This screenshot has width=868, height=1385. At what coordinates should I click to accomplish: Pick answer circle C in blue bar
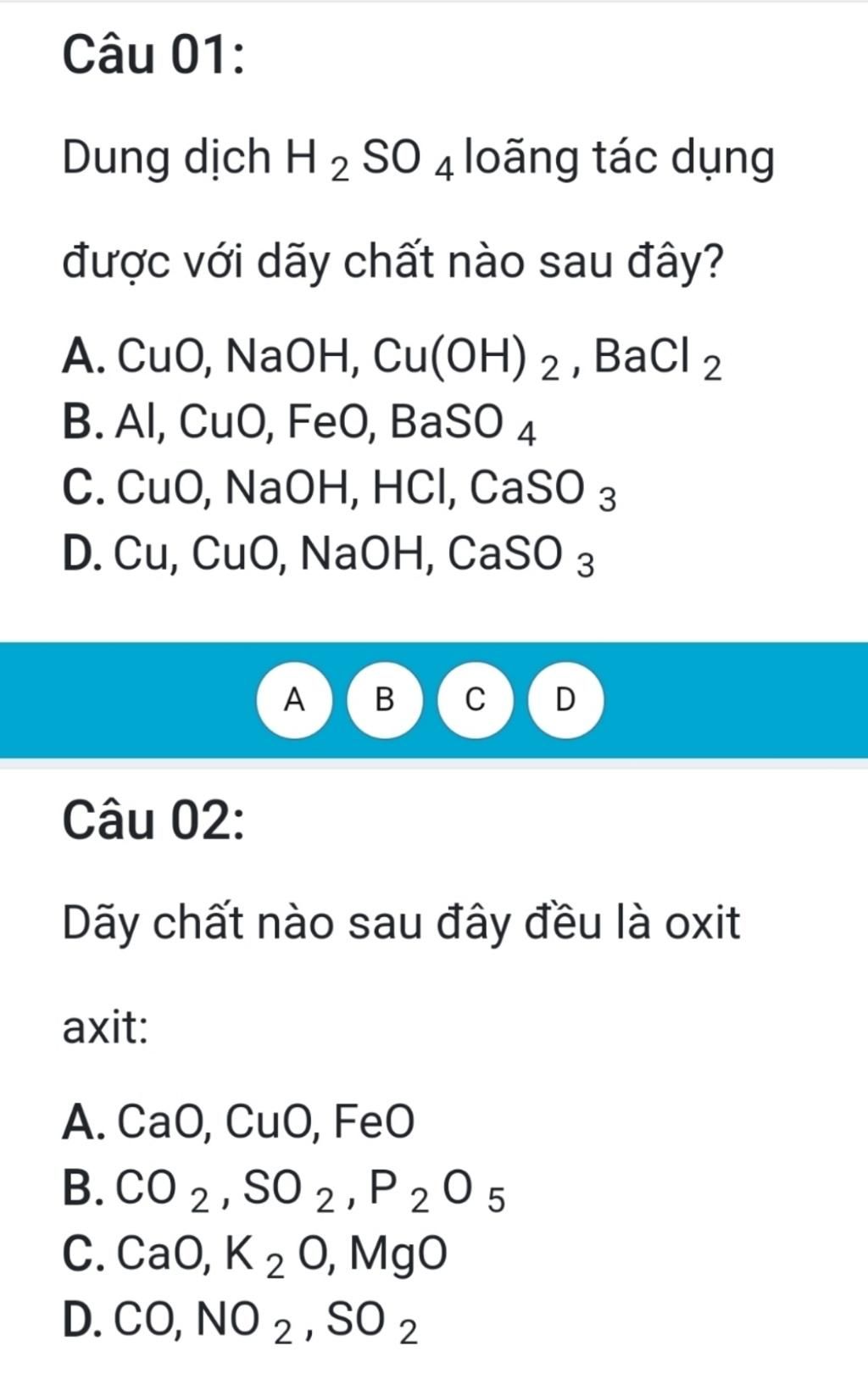point(476,700)
